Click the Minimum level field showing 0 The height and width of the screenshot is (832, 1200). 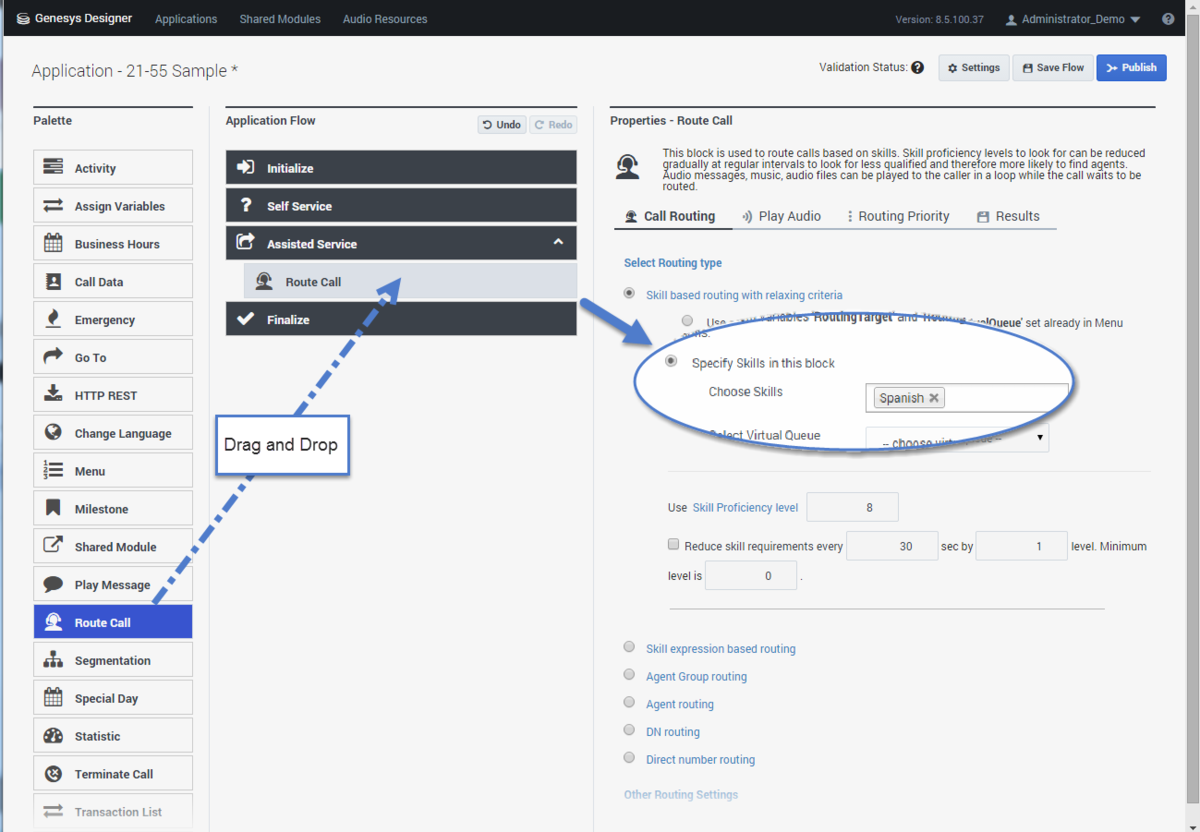click(751, 576)
